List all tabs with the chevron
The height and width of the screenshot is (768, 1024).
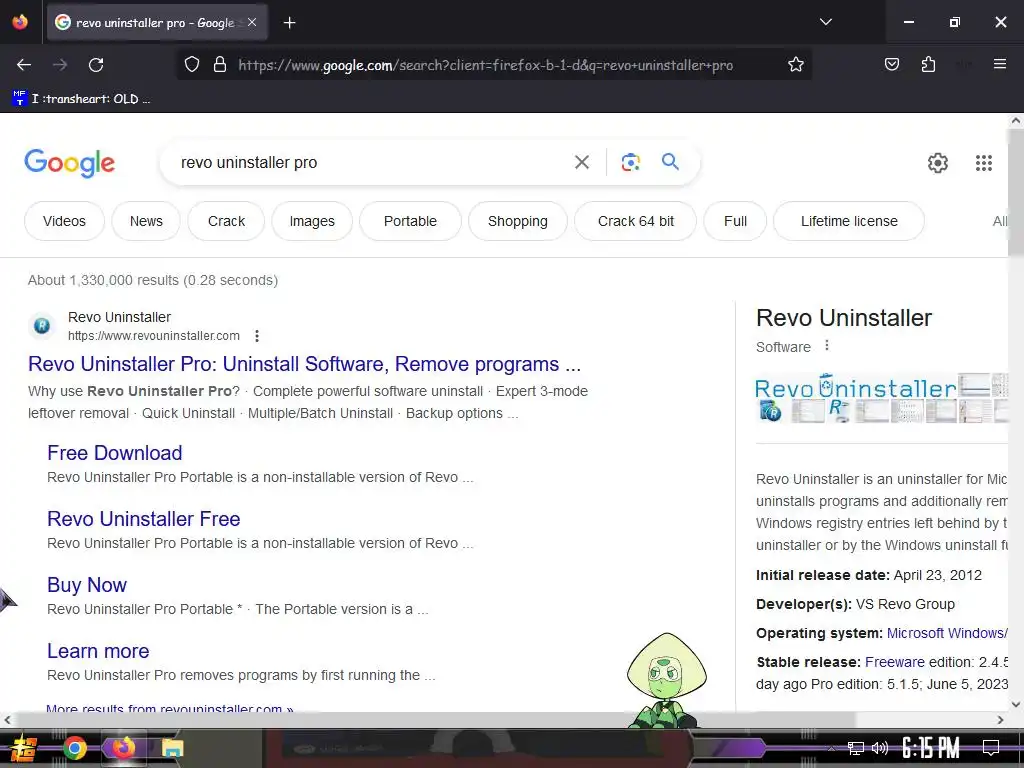[825, 22]
